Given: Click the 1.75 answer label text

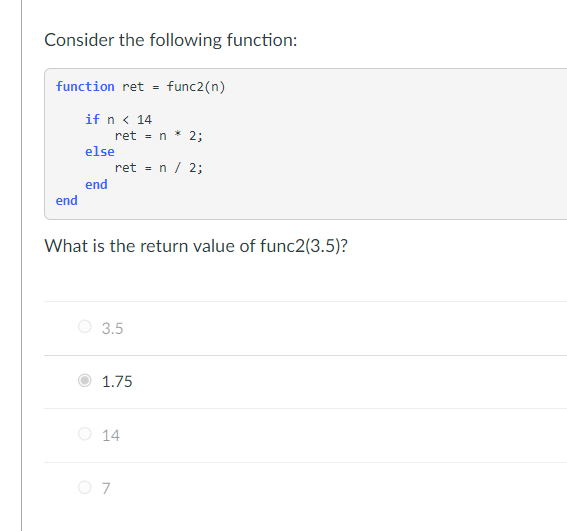Looking at the screenshot, I should pyautogui.click(x=117, y=382).
